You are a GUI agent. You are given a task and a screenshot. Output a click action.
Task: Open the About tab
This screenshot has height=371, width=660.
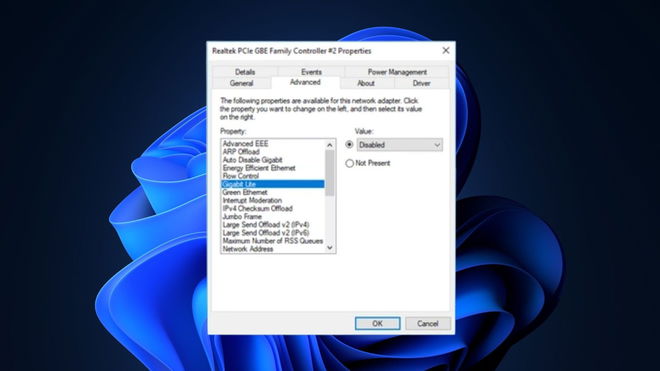click(366, 83)
